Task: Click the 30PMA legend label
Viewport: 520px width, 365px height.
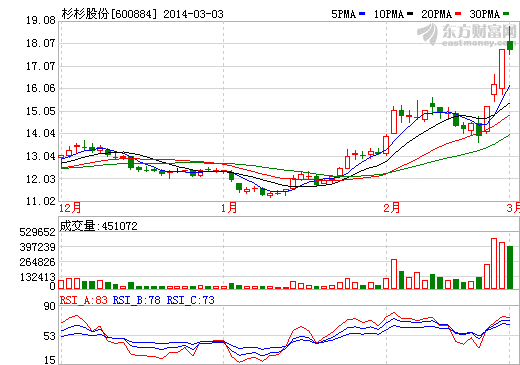Action: tap(485, 14)
